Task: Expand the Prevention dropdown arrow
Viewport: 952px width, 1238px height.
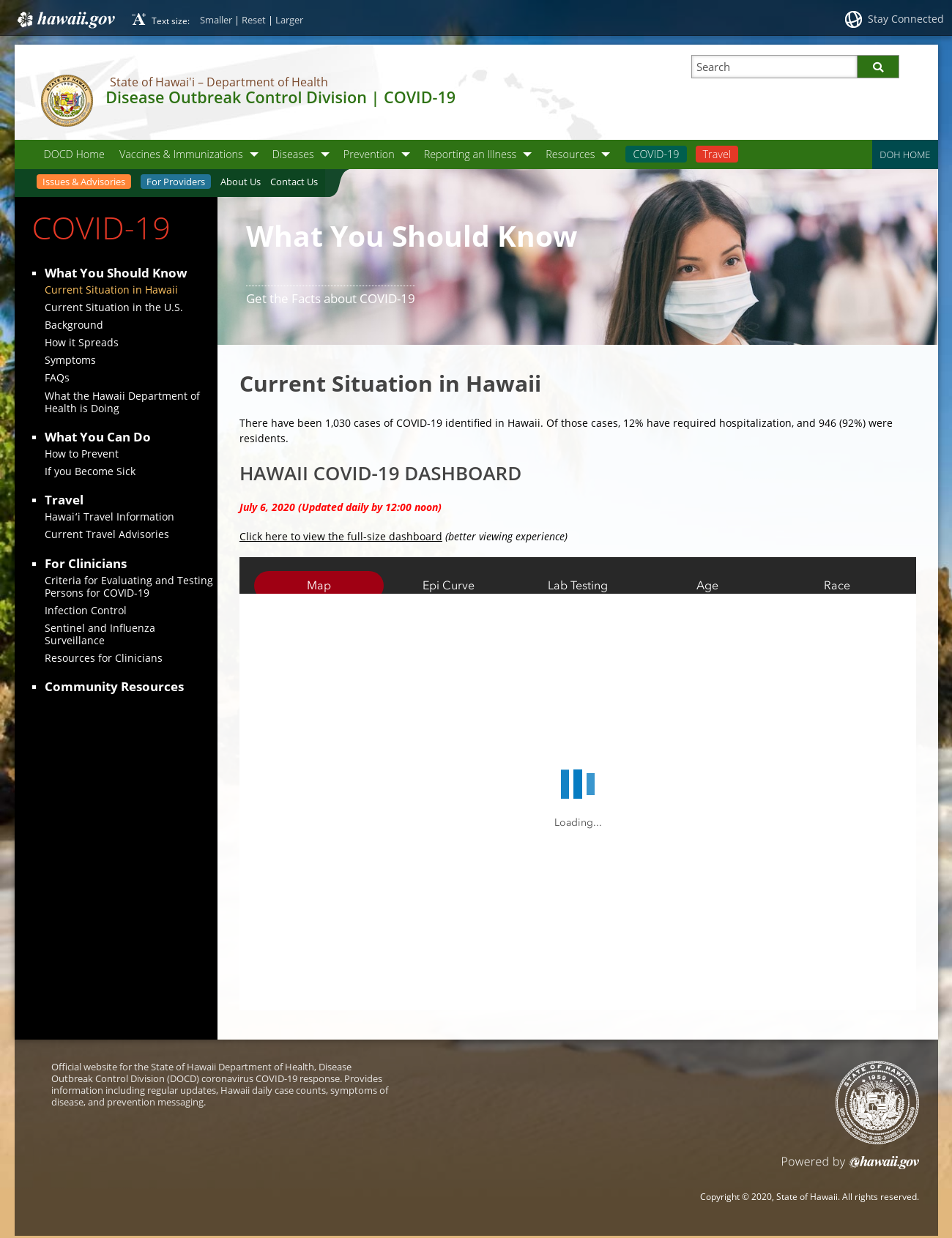Action: 406,154
